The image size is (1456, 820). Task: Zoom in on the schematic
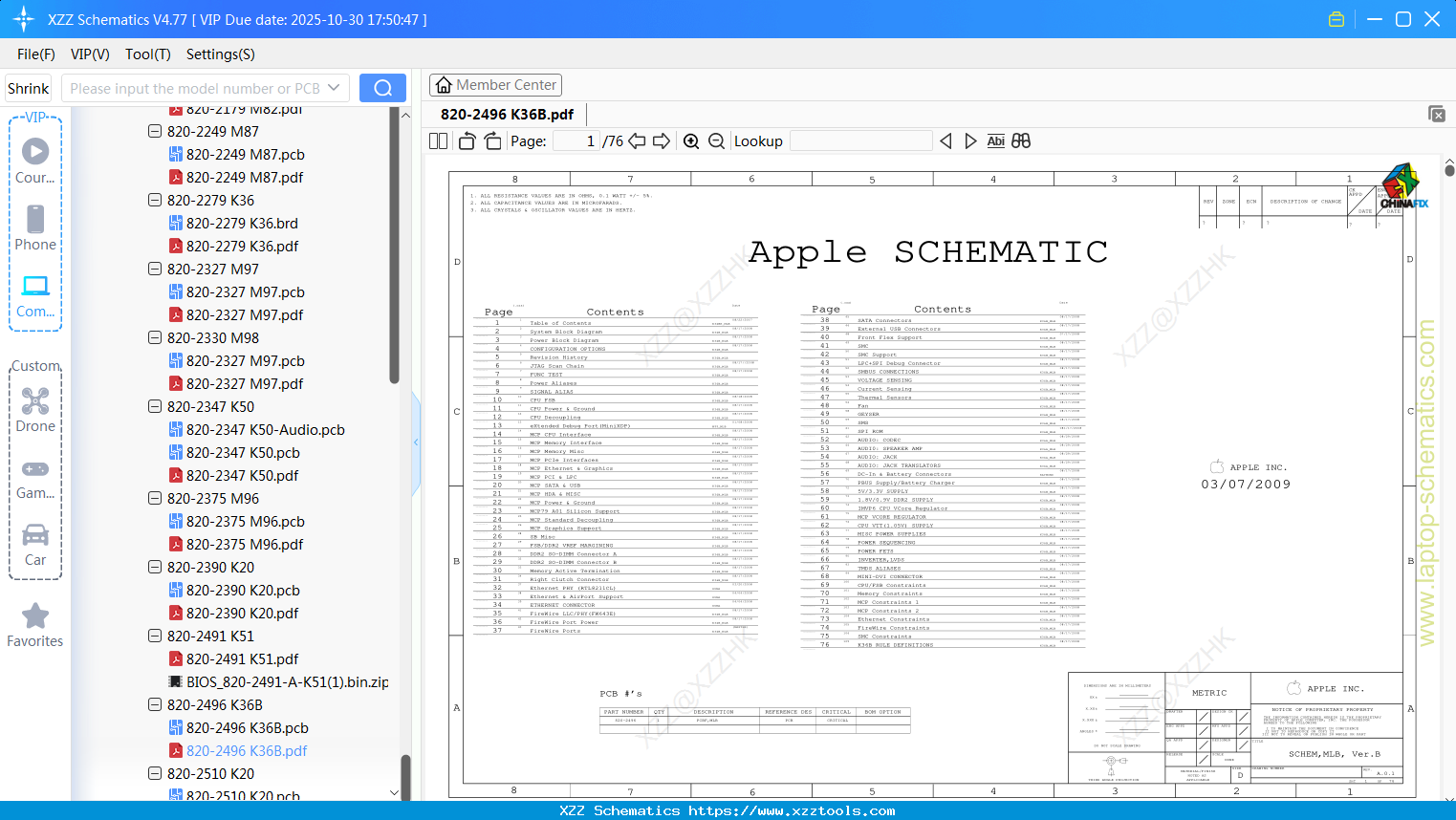(x=691, y=141)
